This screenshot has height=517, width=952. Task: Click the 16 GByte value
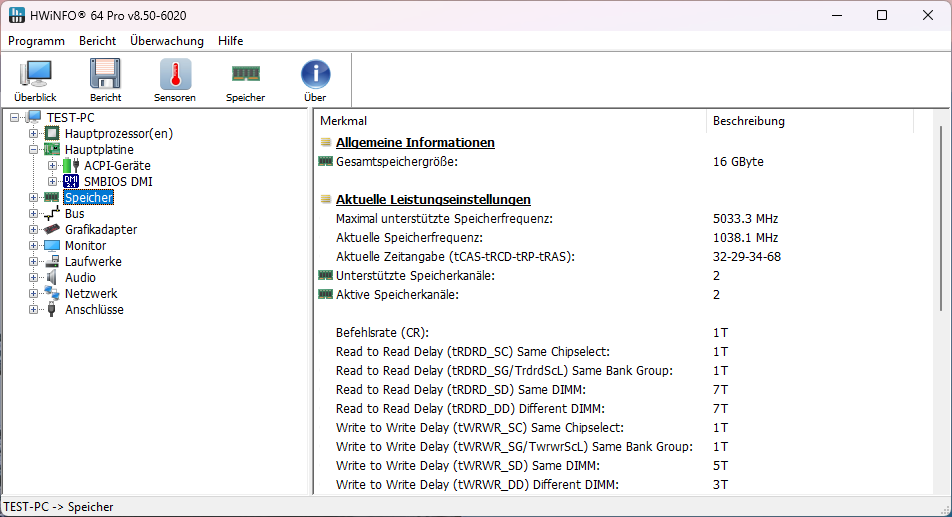[x=738, y=161]
